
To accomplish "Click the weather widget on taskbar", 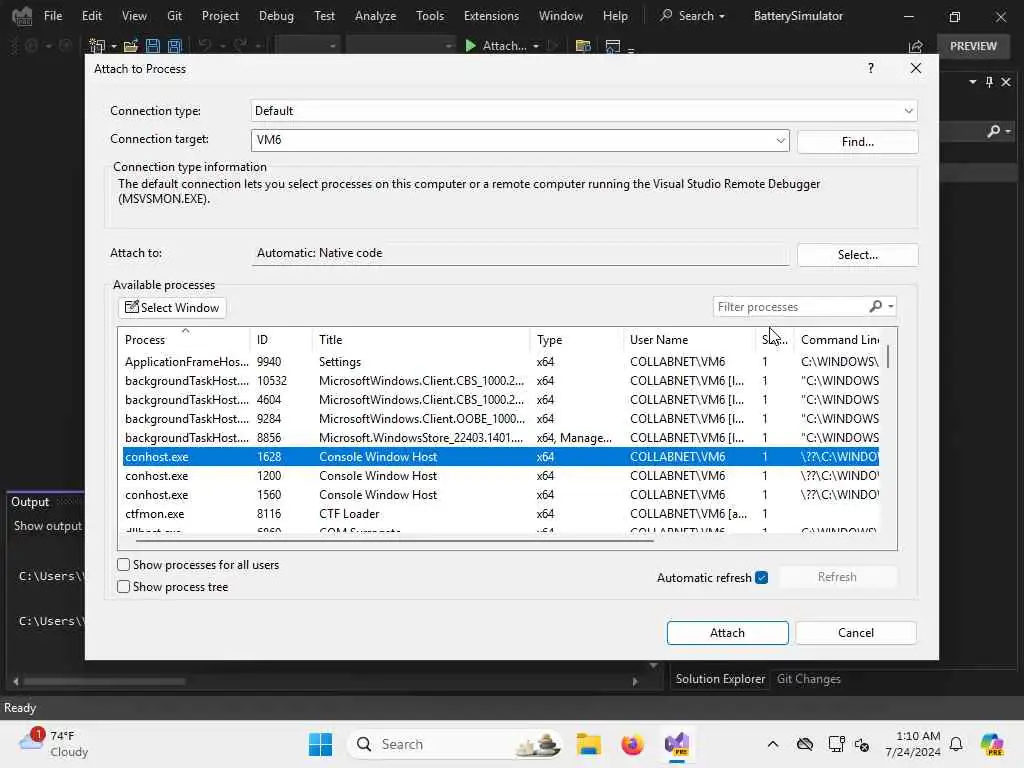I will [x=54, y=744].
